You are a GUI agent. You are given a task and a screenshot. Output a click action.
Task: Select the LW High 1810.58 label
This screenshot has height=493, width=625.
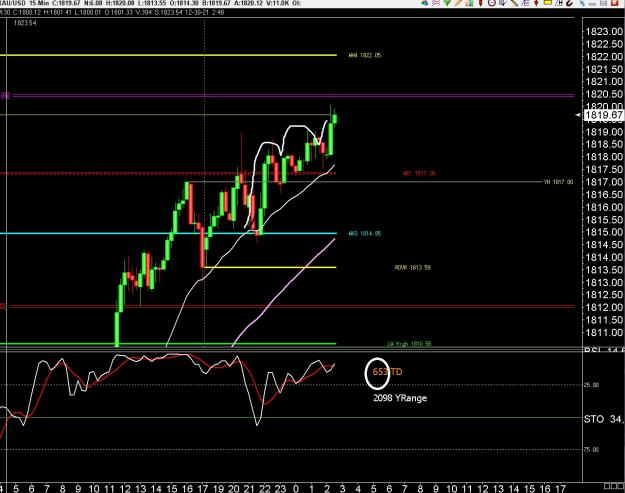tap(409, 344)
